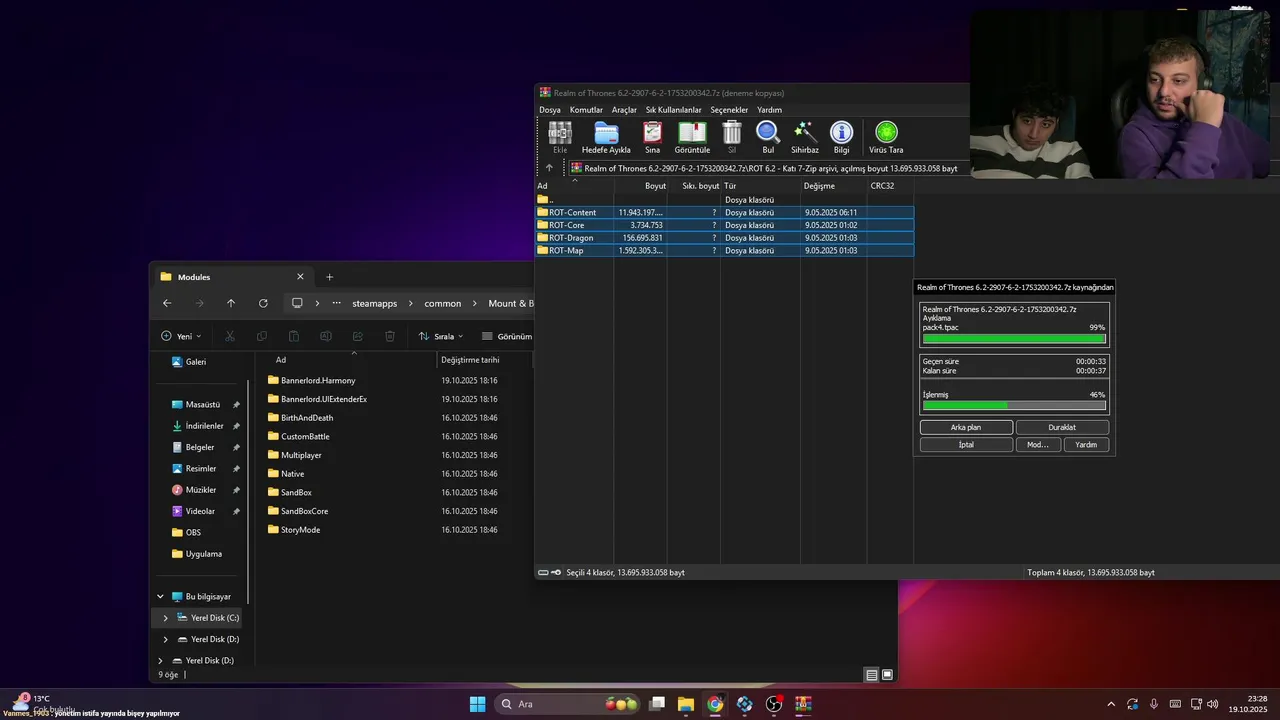The width and height of the screenshot is (1280, 720).
Task: Open the Görünüm (View) dropdown in Explorer
Action: pyautogui.click(x=507, y=336)
